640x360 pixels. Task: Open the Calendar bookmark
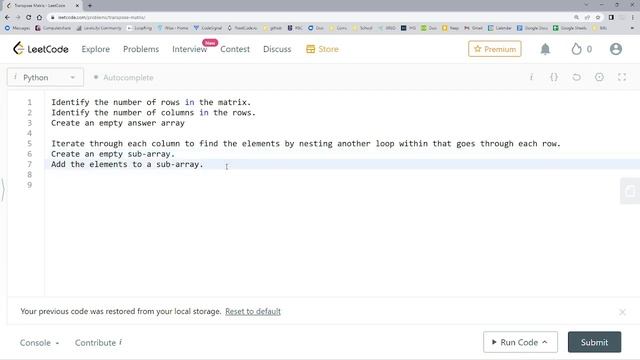(x=500, y=28)
